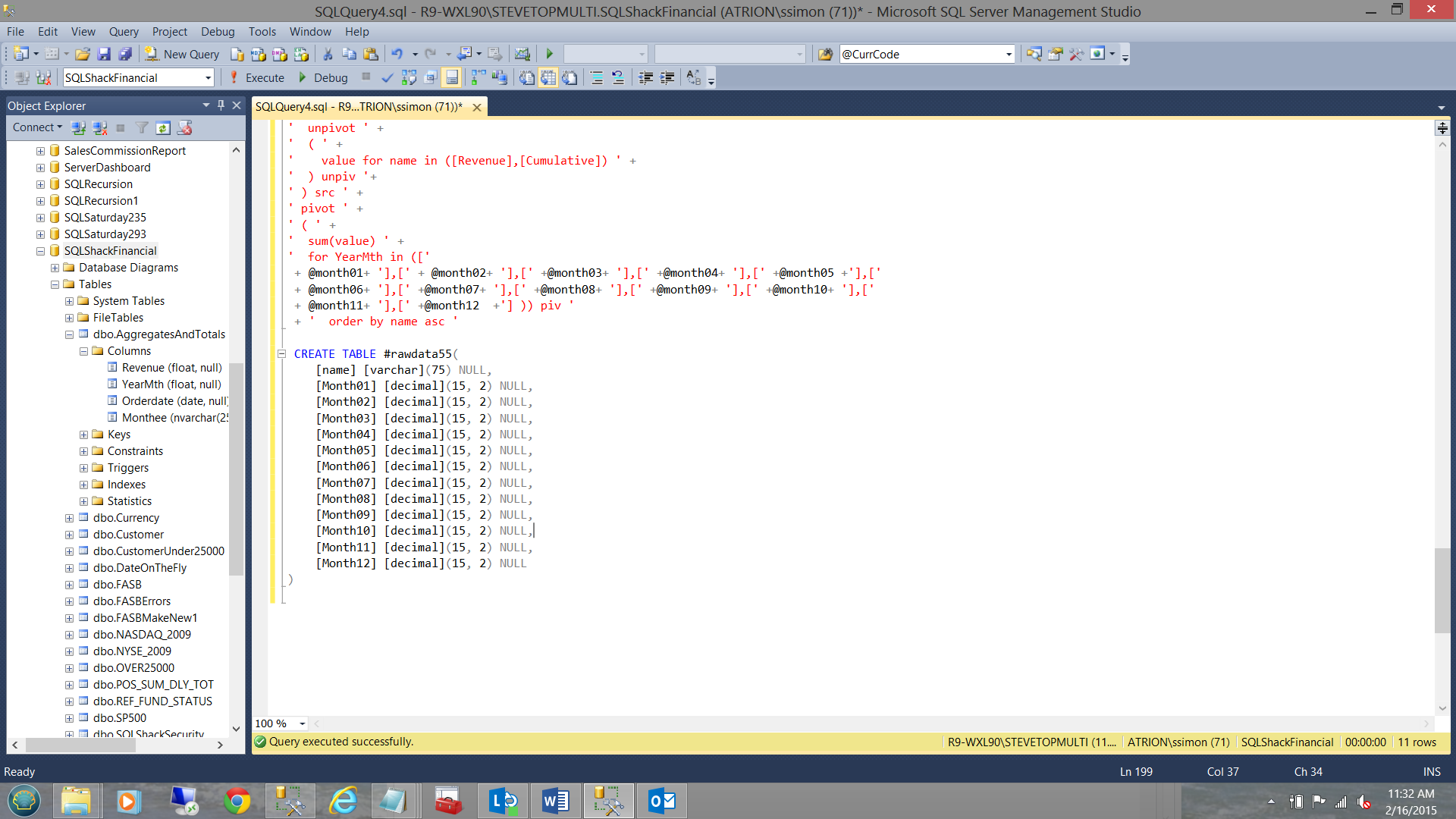Image resolution: width=1456 pixels, height=819 pixels.
Task: Click the New Query button
Action: 183,54
